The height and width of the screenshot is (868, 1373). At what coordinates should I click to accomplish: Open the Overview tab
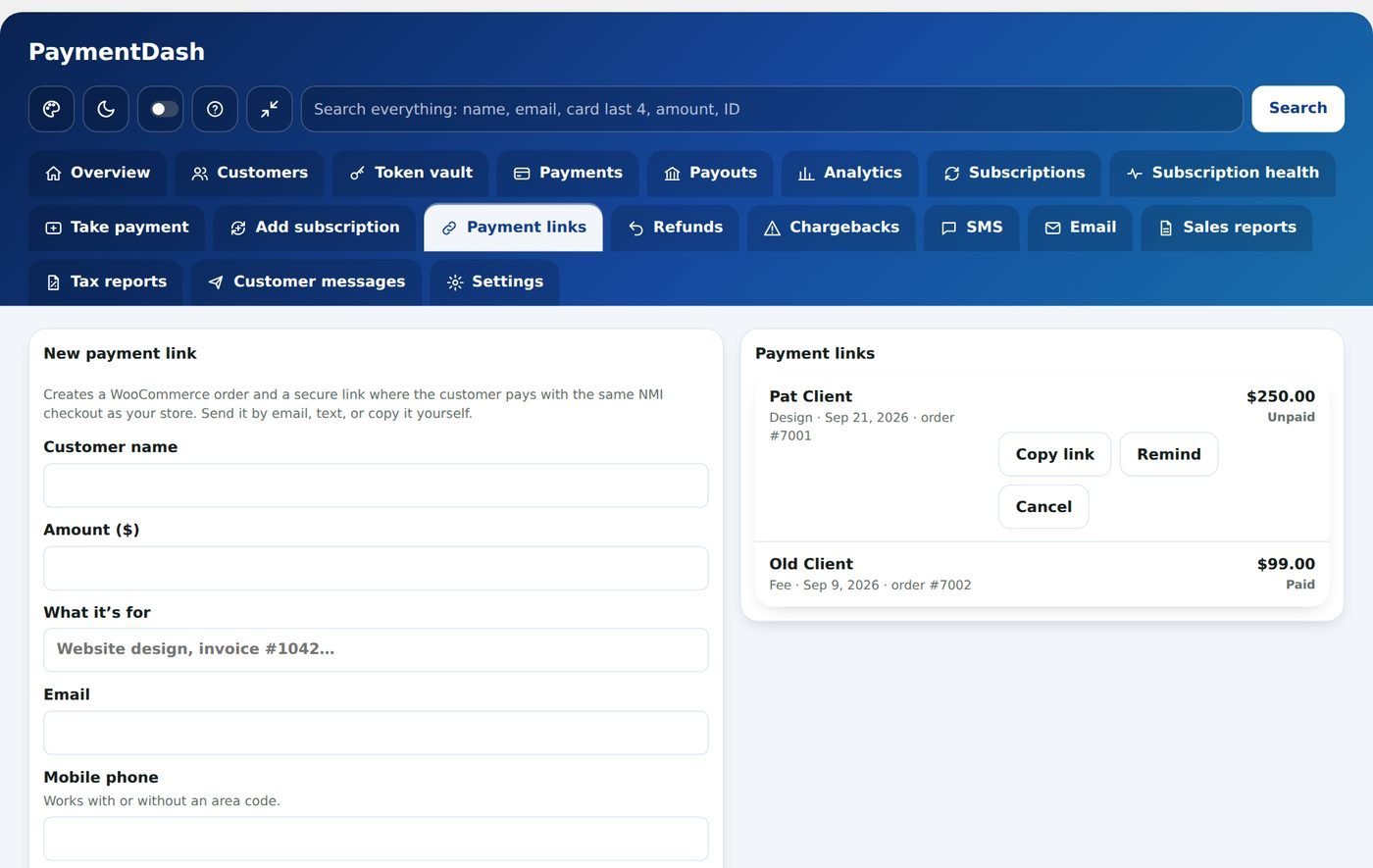97,173
